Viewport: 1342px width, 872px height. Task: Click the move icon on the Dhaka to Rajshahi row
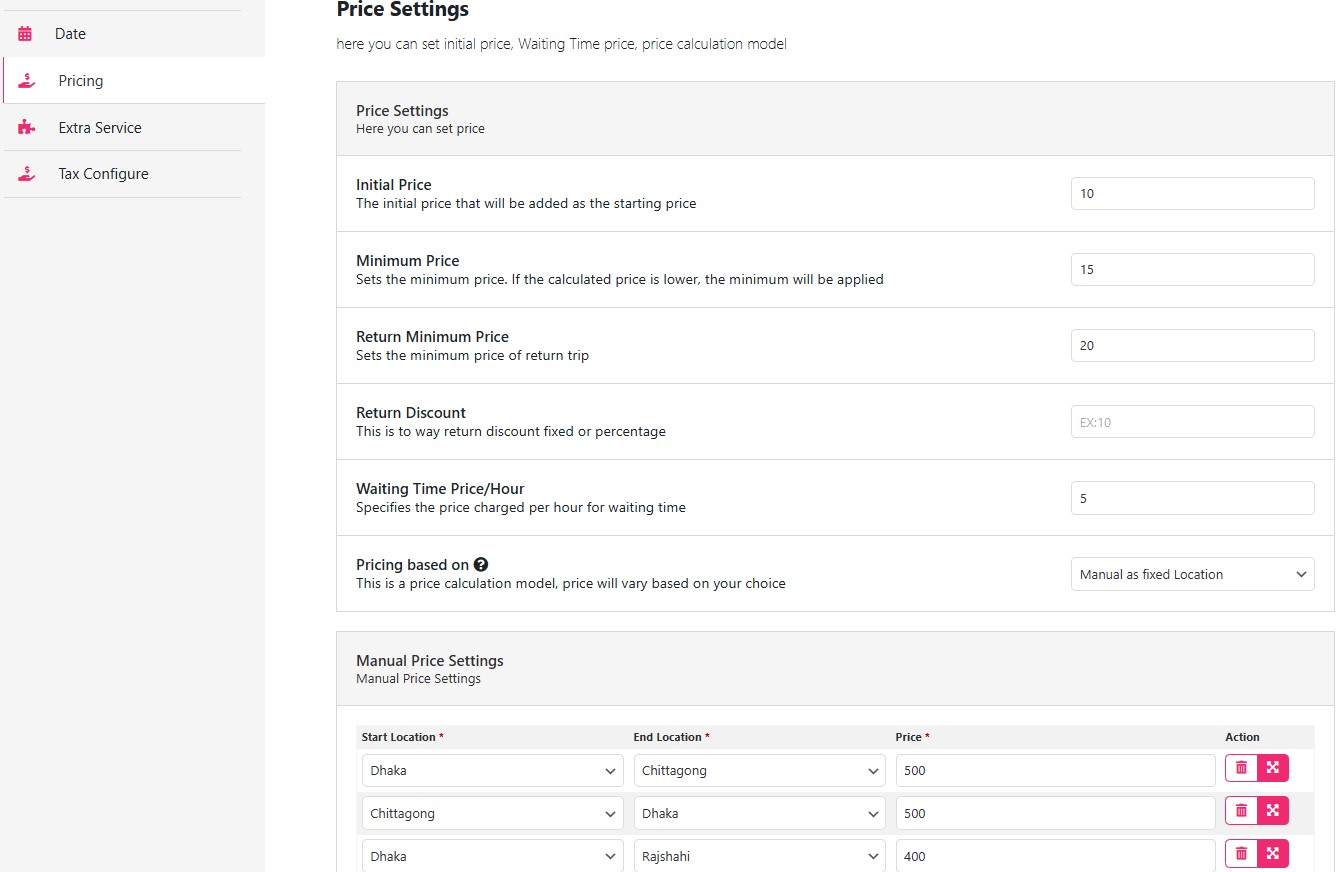[x=1273, y=853]
